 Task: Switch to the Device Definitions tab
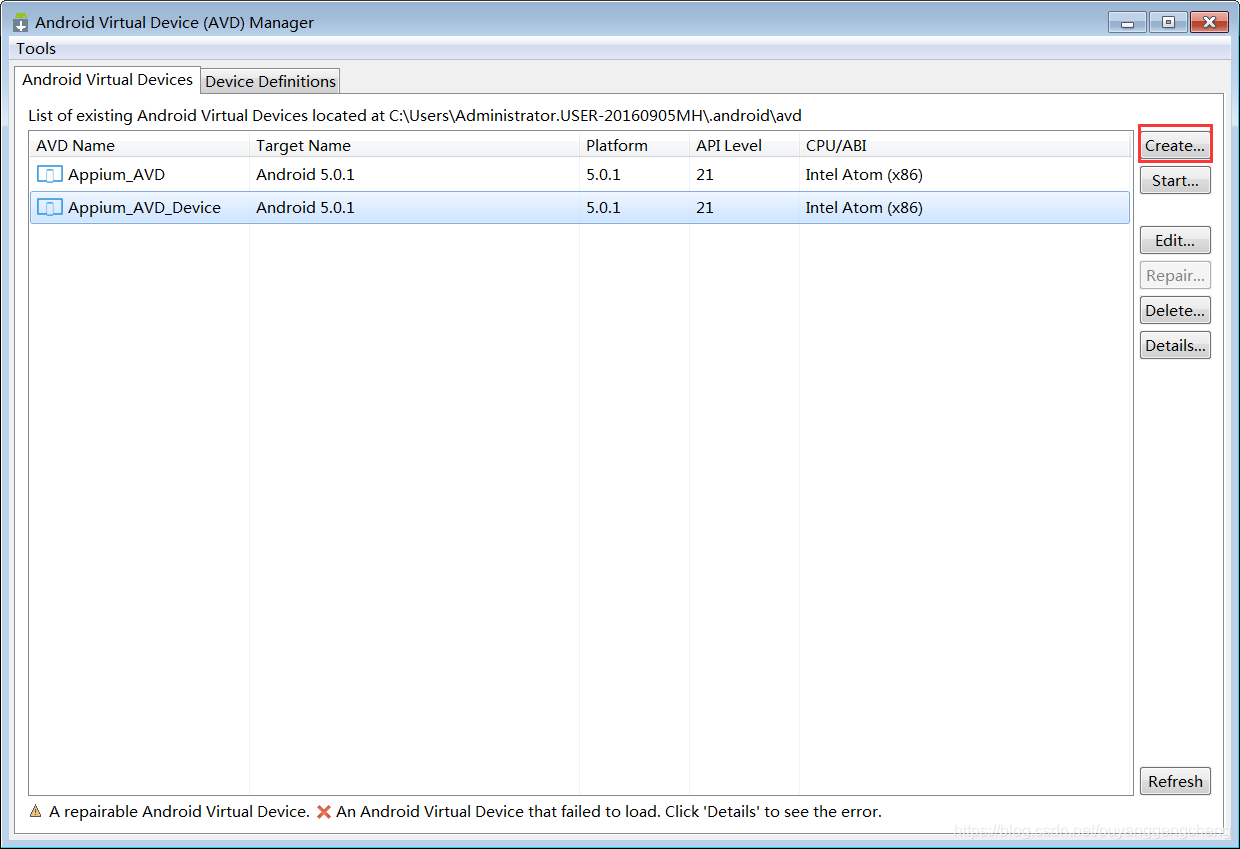(270, 81)
